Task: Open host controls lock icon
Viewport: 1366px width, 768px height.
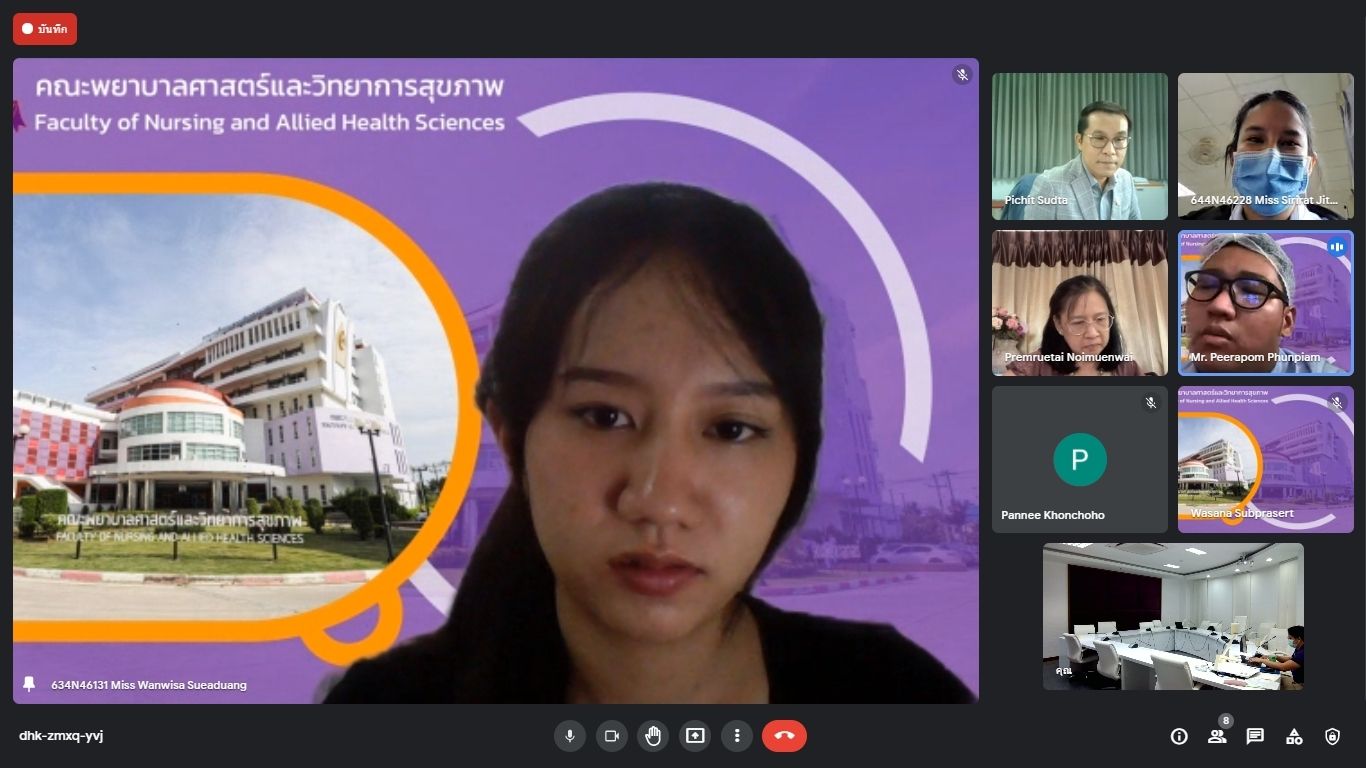Action: coord(1332,736)
